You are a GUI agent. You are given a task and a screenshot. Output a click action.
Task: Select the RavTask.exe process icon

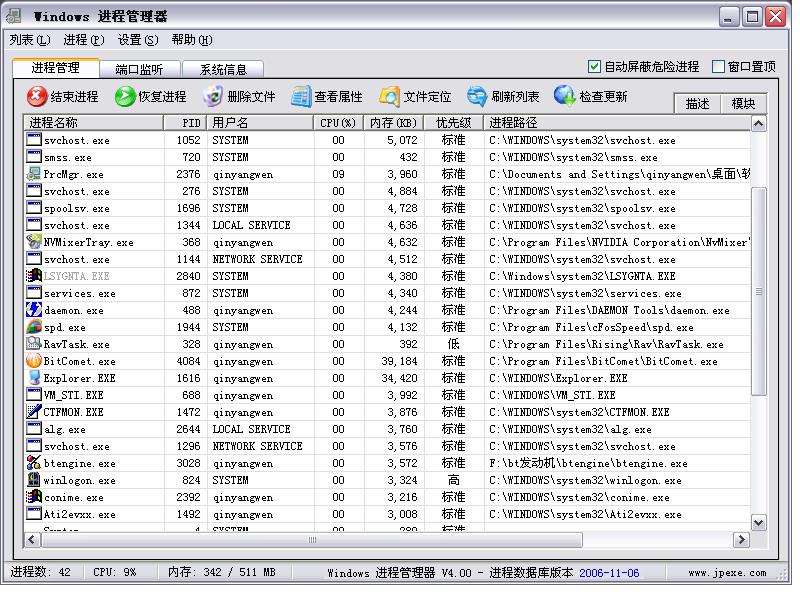tap(34, 344)
